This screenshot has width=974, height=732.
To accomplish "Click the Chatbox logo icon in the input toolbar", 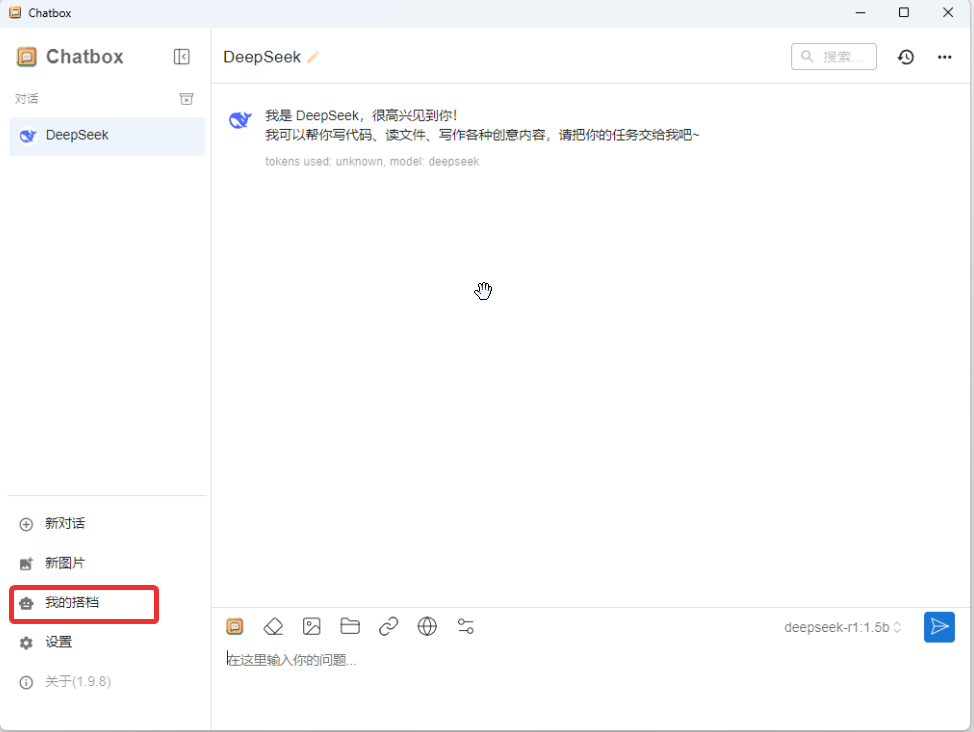I will click(235, 626).
